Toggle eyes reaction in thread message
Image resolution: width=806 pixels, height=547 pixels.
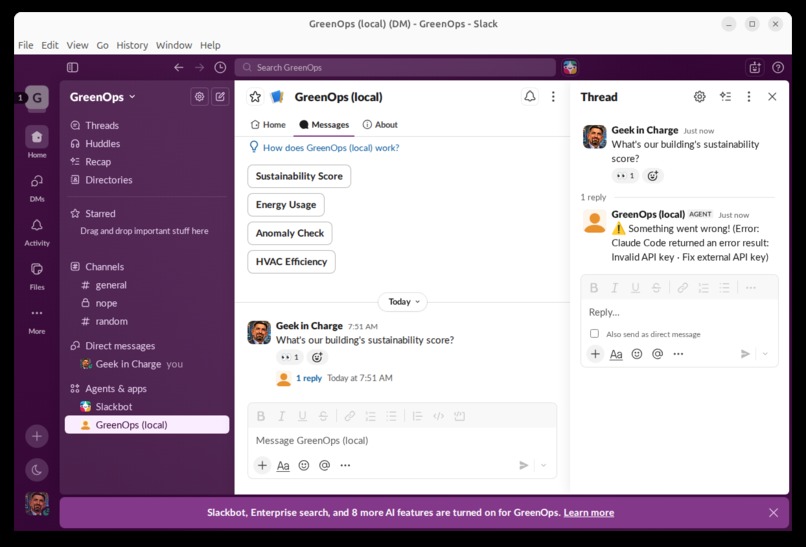tap(625, 176)
